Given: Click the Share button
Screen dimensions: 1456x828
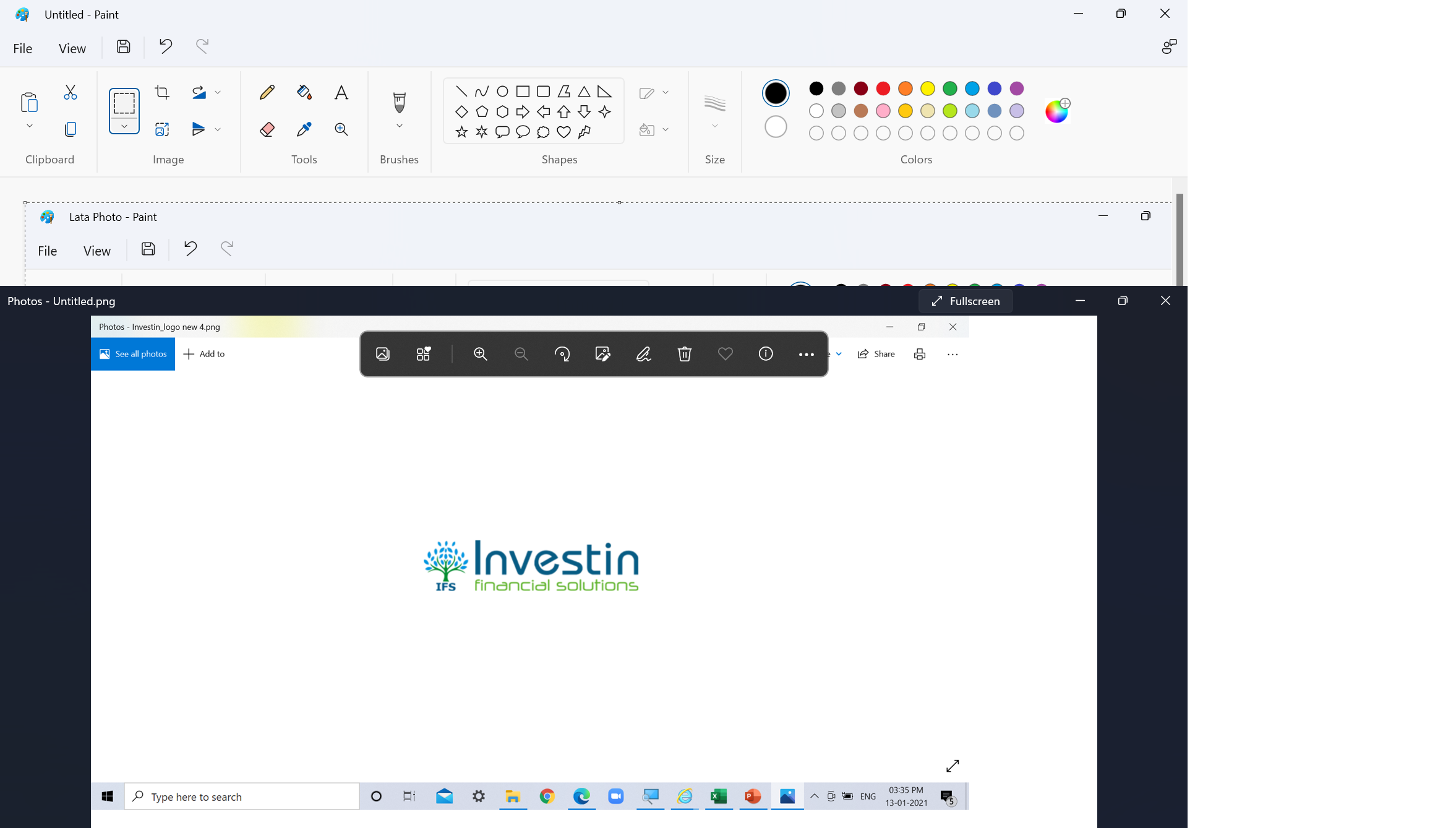Looking at the screenshot, I should (876, 354).
